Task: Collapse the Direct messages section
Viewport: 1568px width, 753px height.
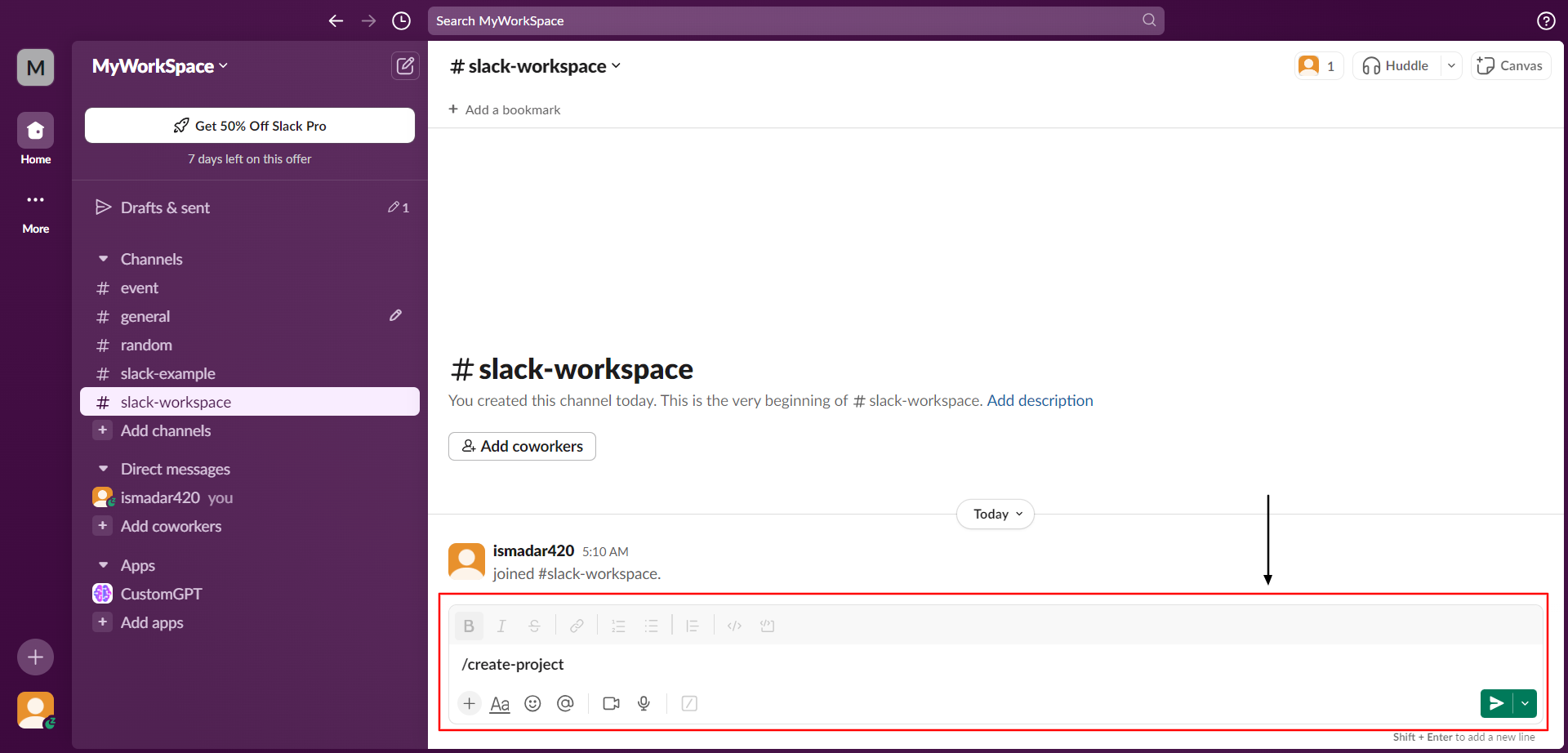Action: click(x=103, y=469)
